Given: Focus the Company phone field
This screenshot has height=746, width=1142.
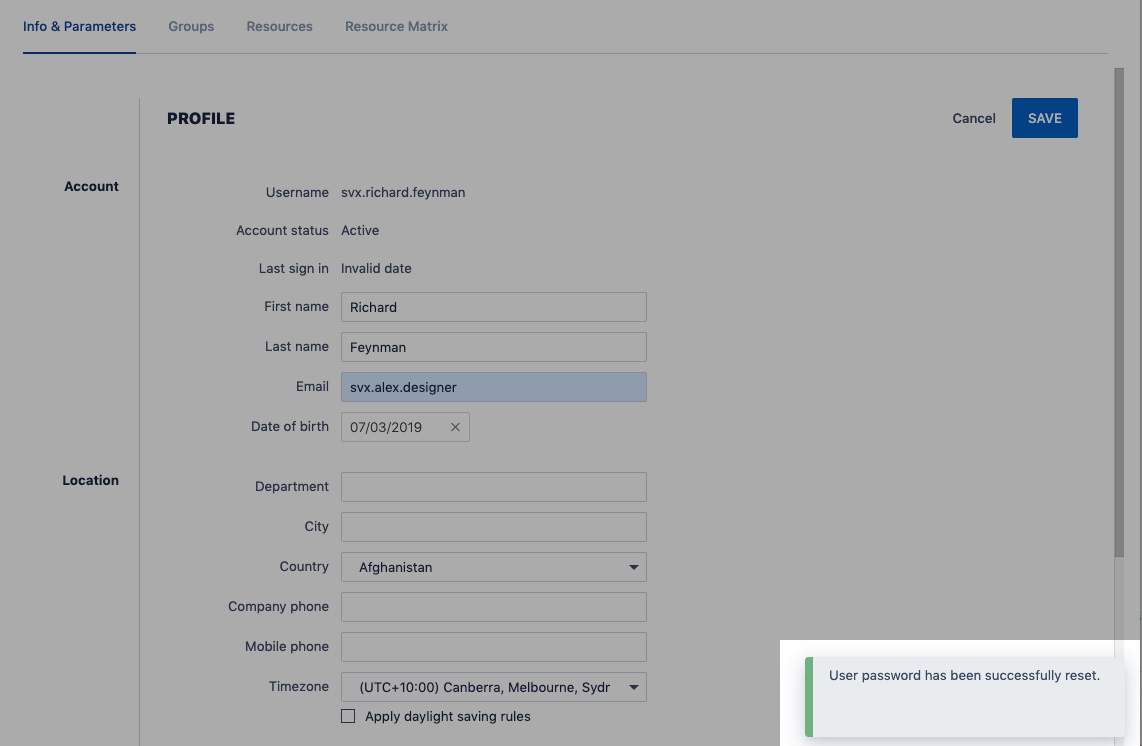Looking at the screenshot, I should click(494, 607).
